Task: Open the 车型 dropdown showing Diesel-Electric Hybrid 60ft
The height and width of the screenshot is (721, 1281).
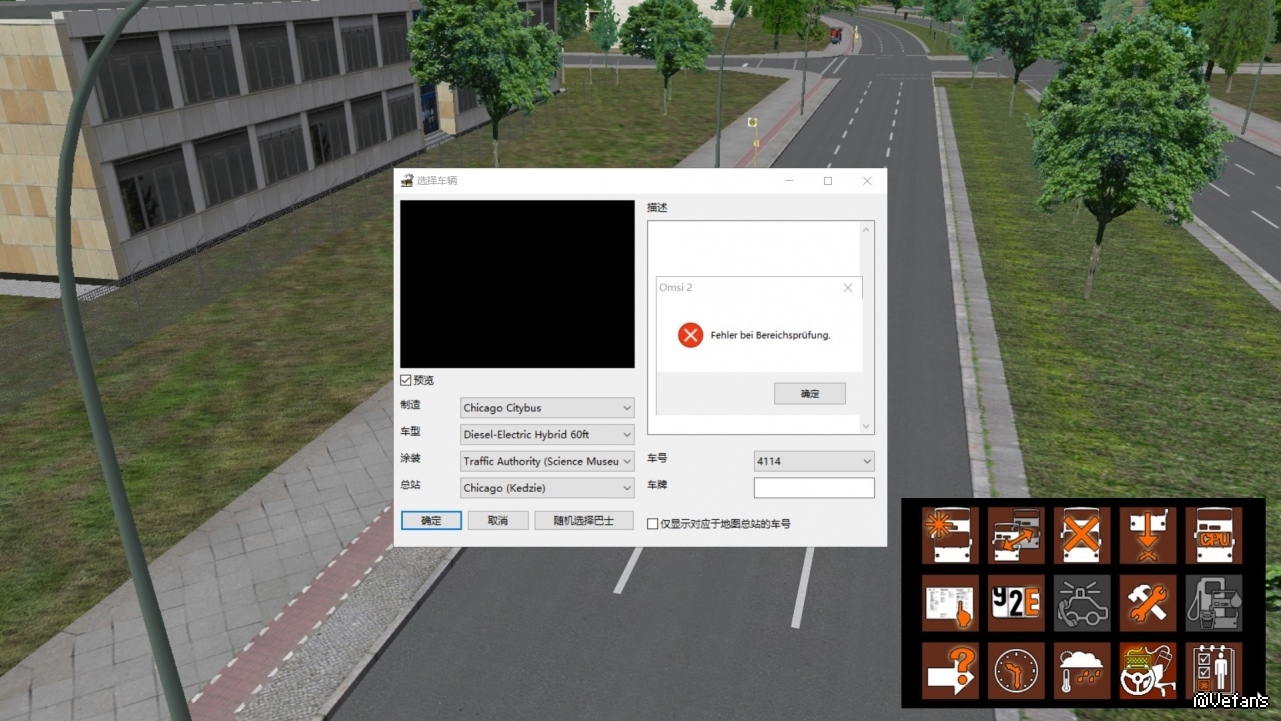Action: (547, 435)
